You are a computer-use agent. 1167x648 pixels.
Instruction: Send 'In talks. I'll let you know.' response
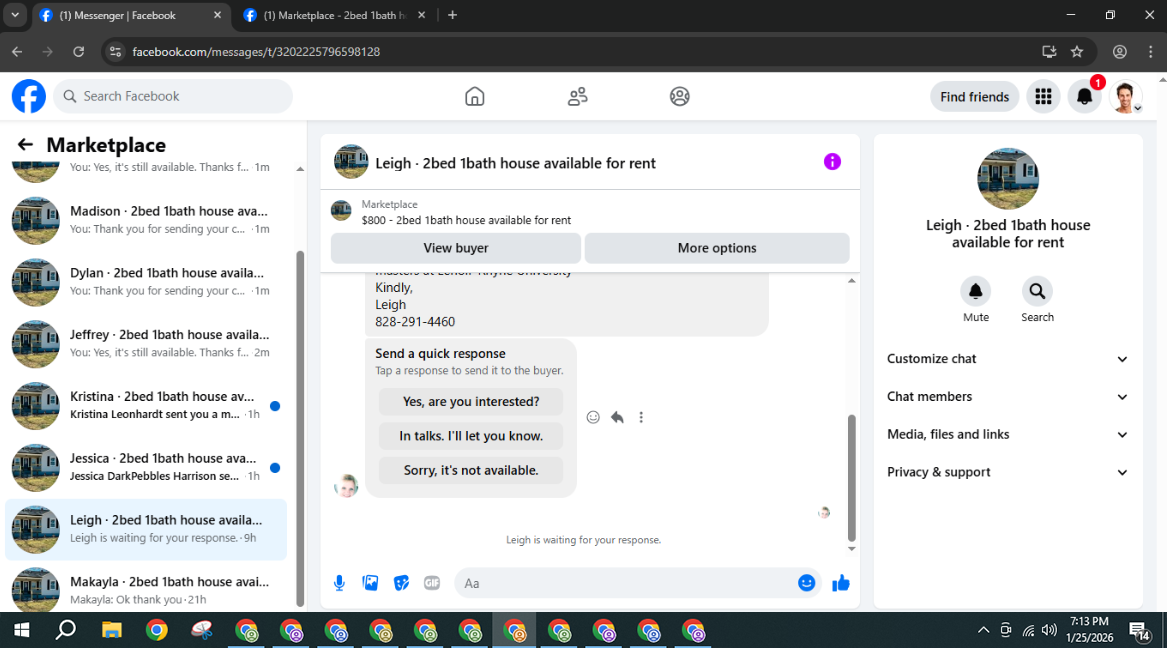[471, 436]
